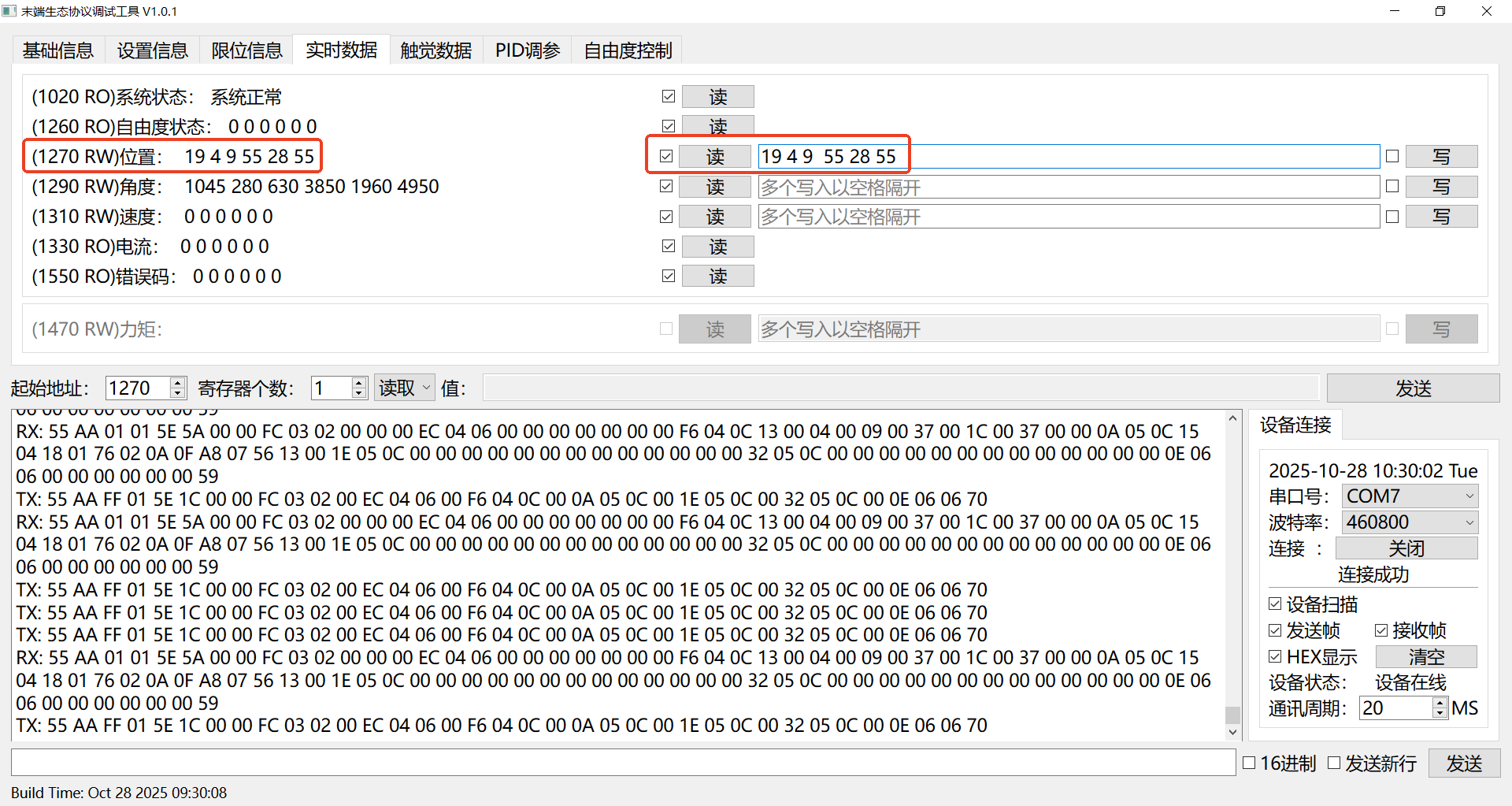
Task: Expand the 波特率 460800 dropdown
Action: tap(1410, 522)
